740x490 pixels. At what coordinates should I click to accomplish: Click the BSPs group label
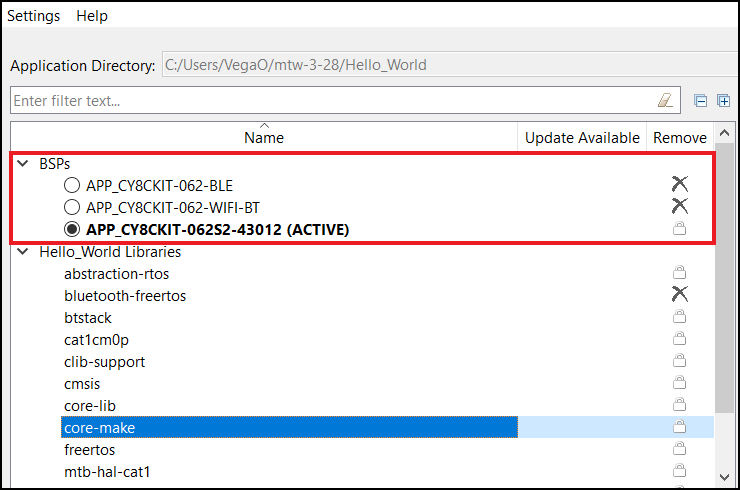pos(55,164)
